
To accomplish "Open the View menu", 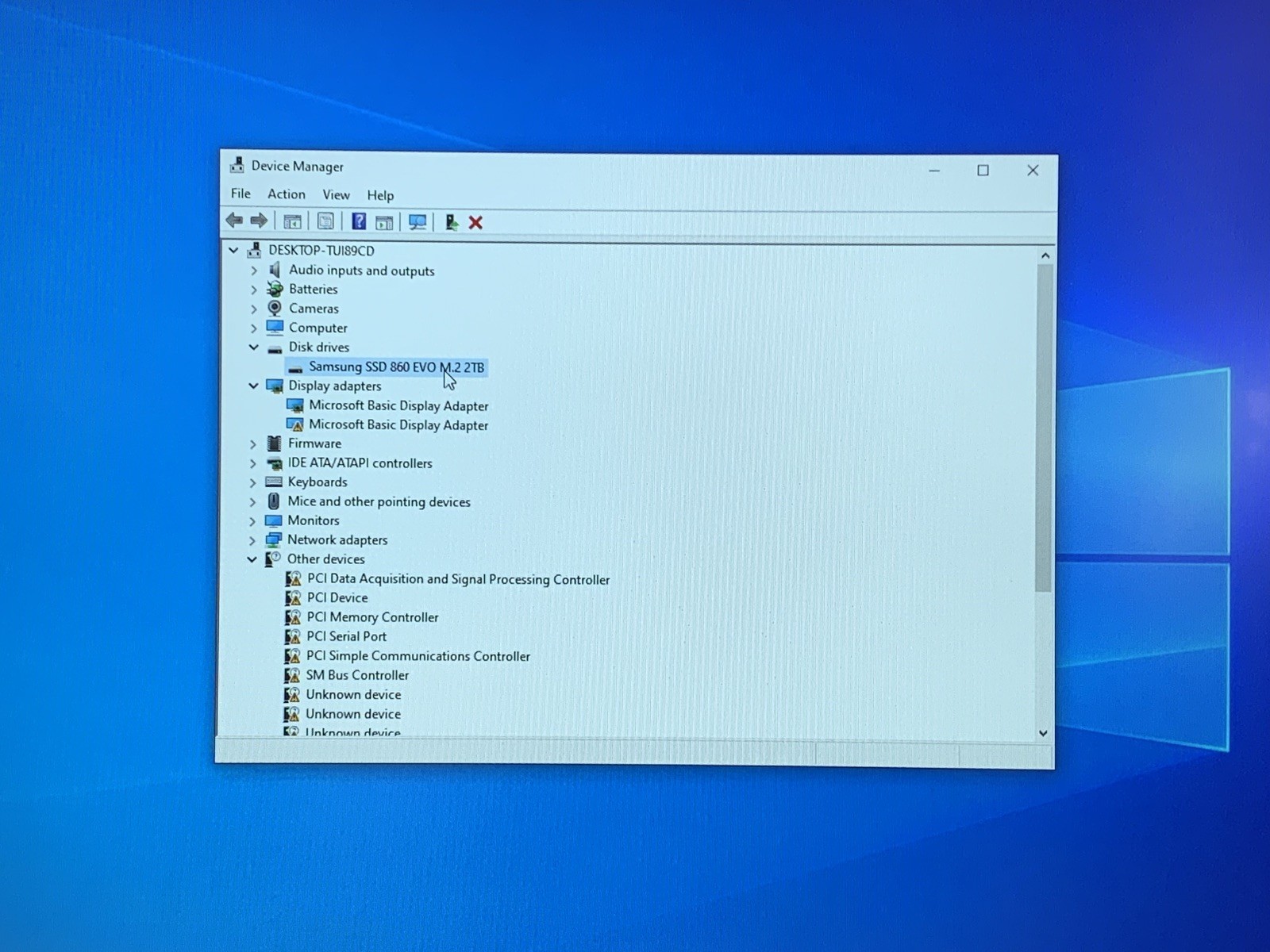I will point(336,194).
